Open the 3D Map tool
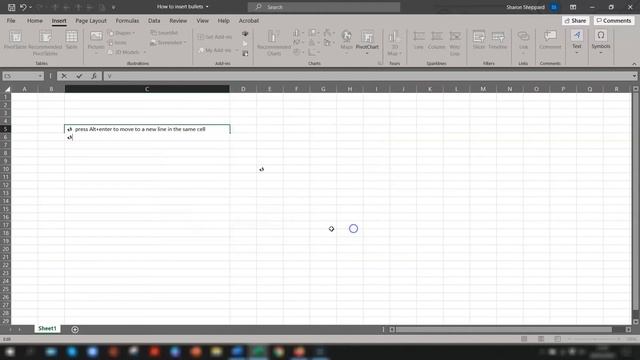This screenshot has height=360, width=640. click(394, 43)
